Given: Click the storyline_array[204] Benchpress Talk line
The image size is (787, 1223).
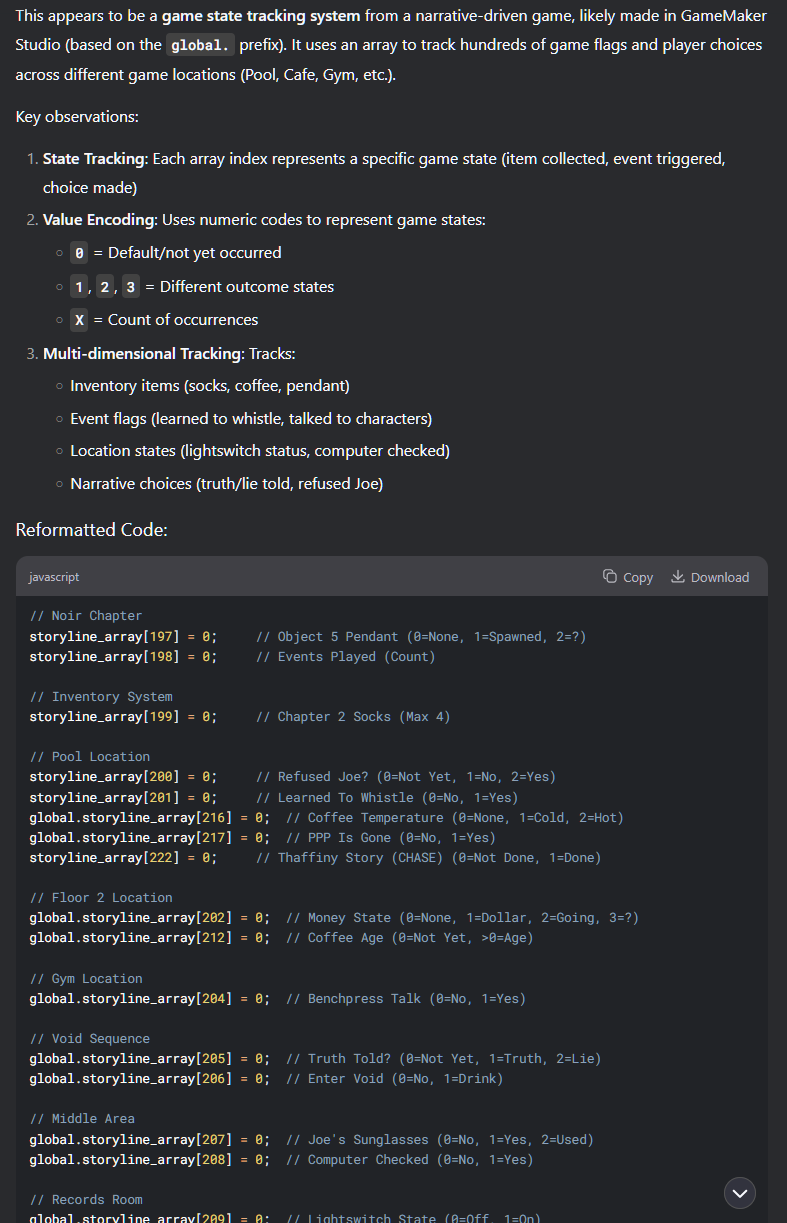Looking at the screenshot, I should pyautogui.click(x=277, y=999).
